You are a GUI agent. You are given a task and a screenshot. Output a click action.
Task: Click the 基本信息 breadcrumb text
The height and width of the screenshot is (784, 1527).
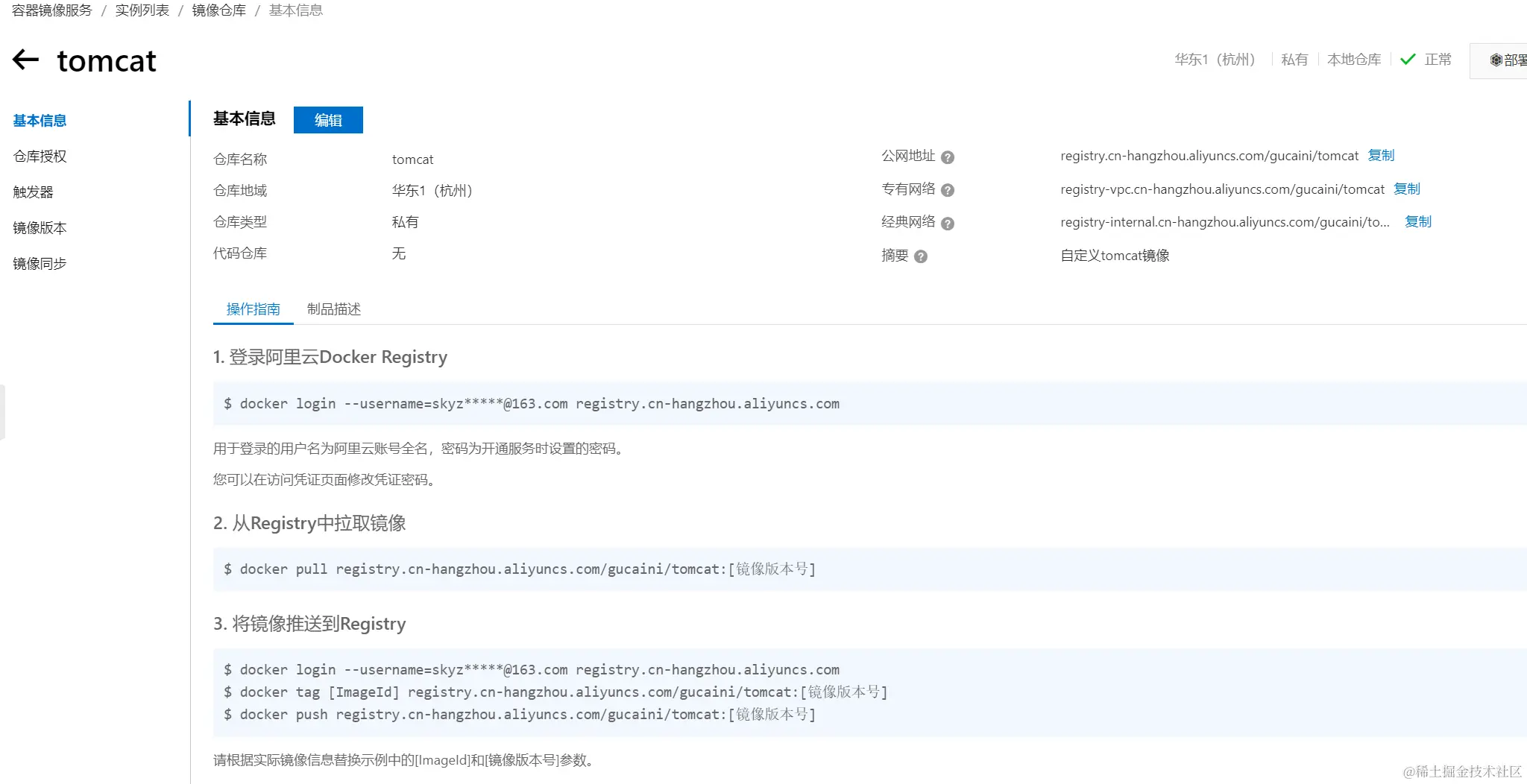coord(296,10)
